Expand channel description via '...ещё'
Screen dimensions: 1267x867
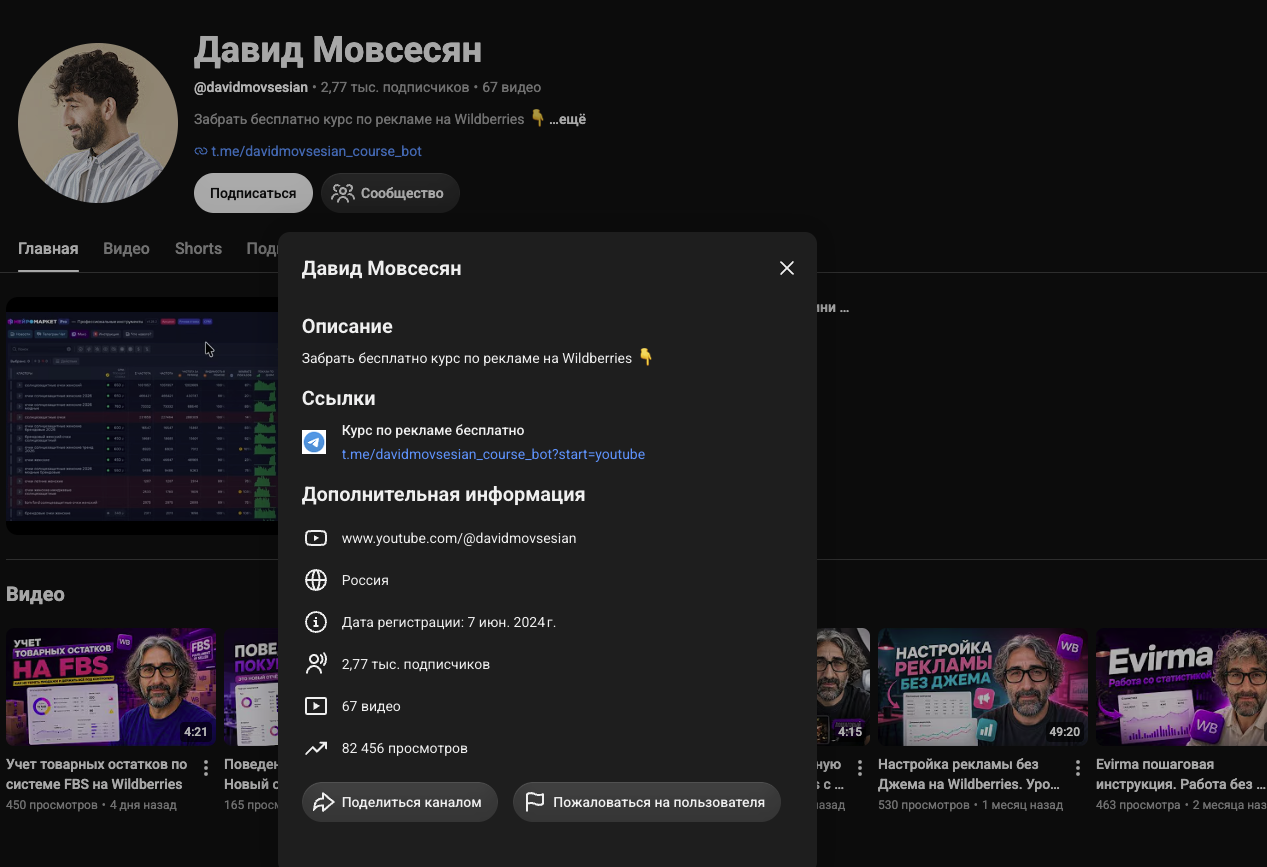(567, 119)
